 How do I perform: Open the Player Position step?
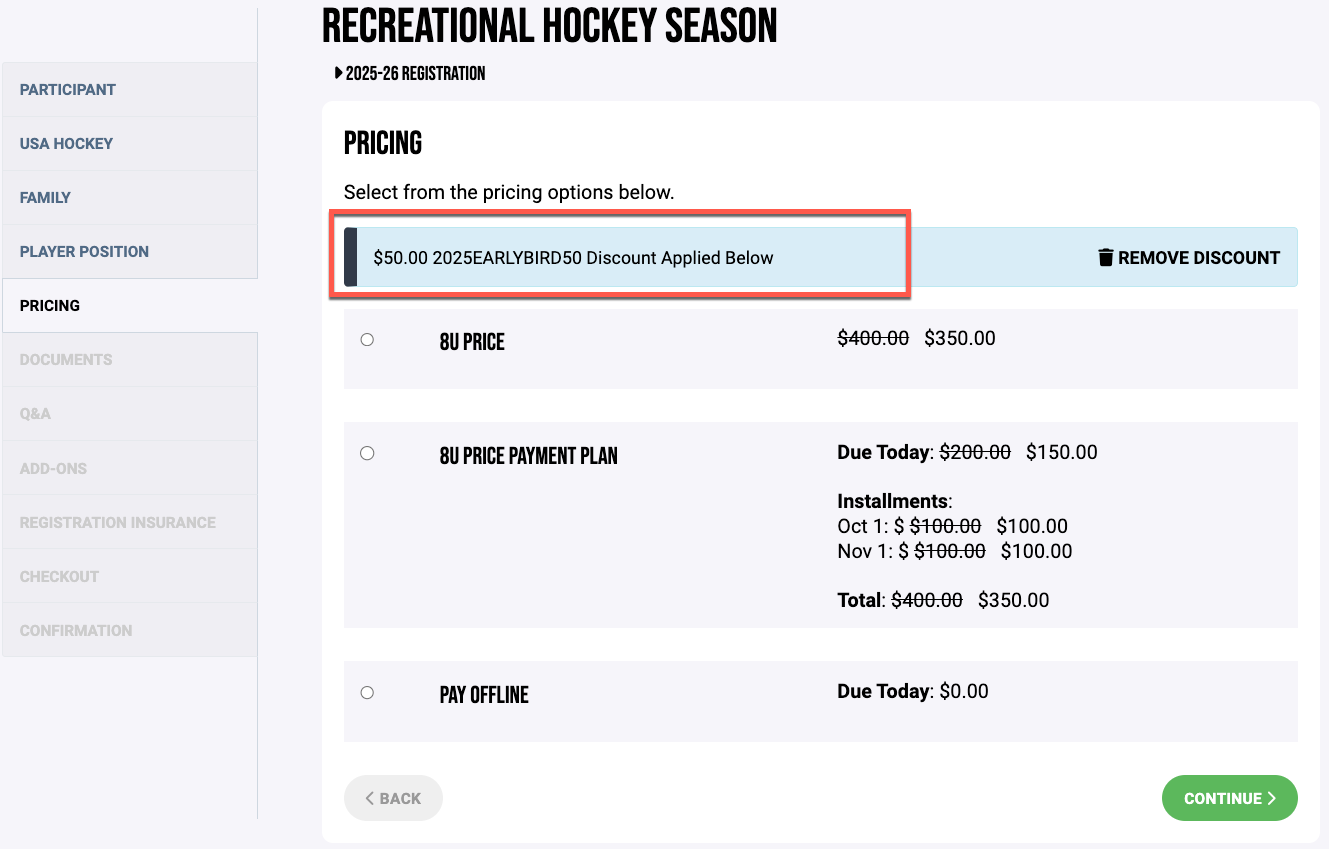click(84, 252)
